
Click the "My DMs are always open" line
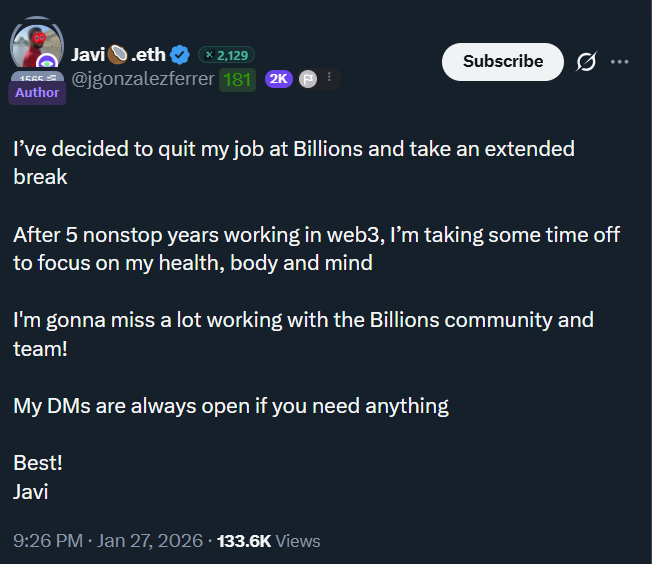[230, 406]
